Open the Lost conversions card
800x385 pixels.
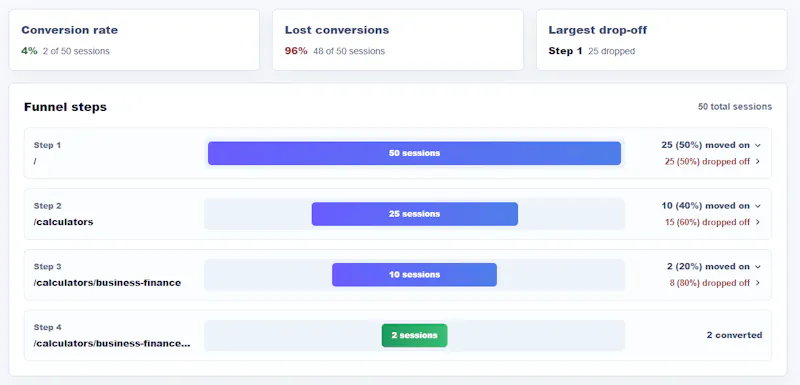397,40
